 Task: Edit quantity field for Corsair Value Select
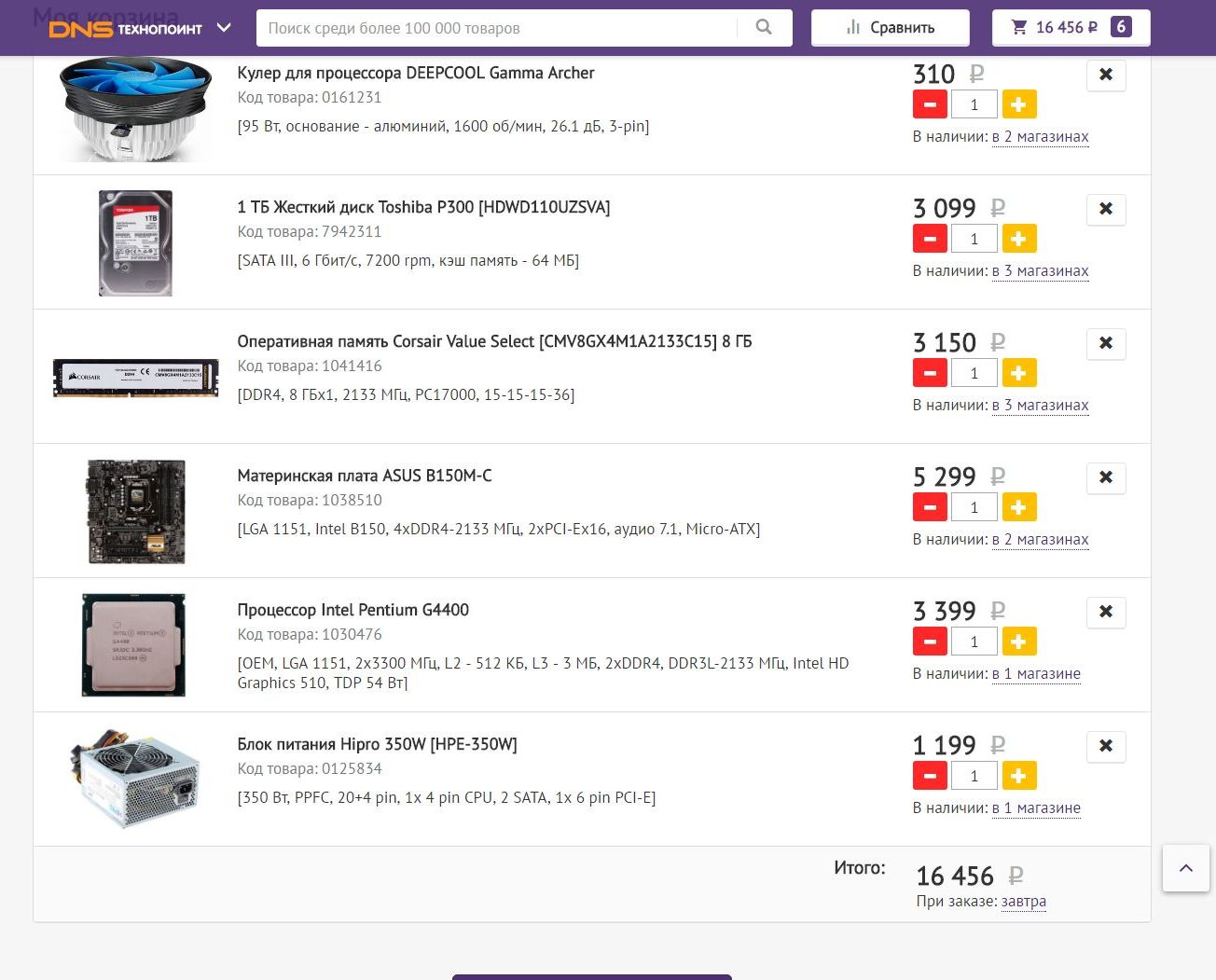click(x=974, y=373)
